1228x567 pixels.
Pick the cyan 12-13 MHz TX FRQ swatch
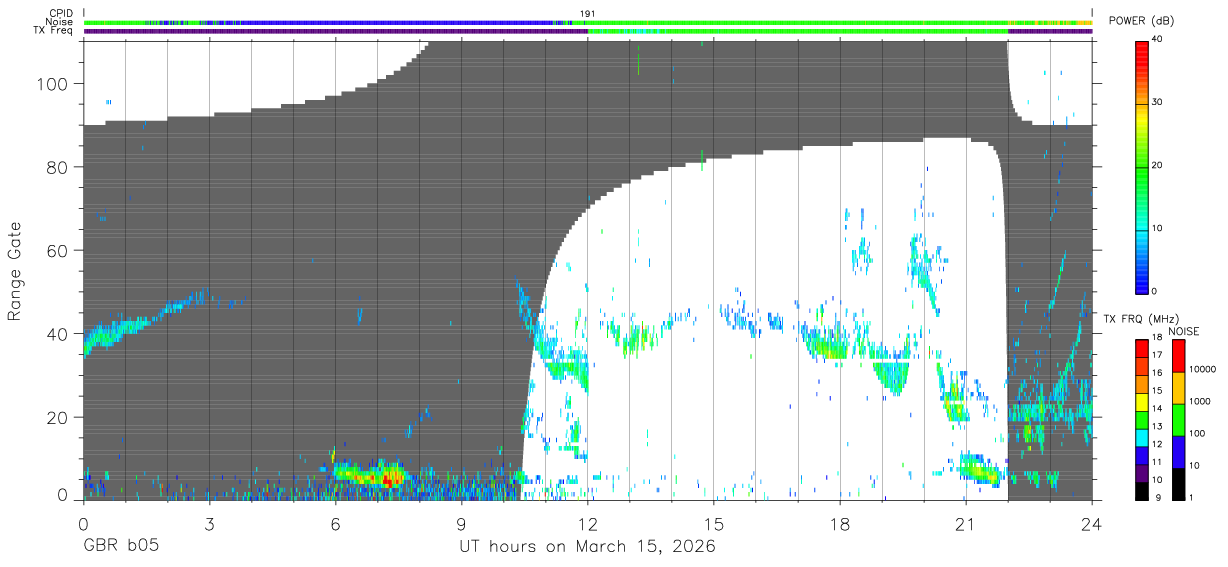(1142, 438)
